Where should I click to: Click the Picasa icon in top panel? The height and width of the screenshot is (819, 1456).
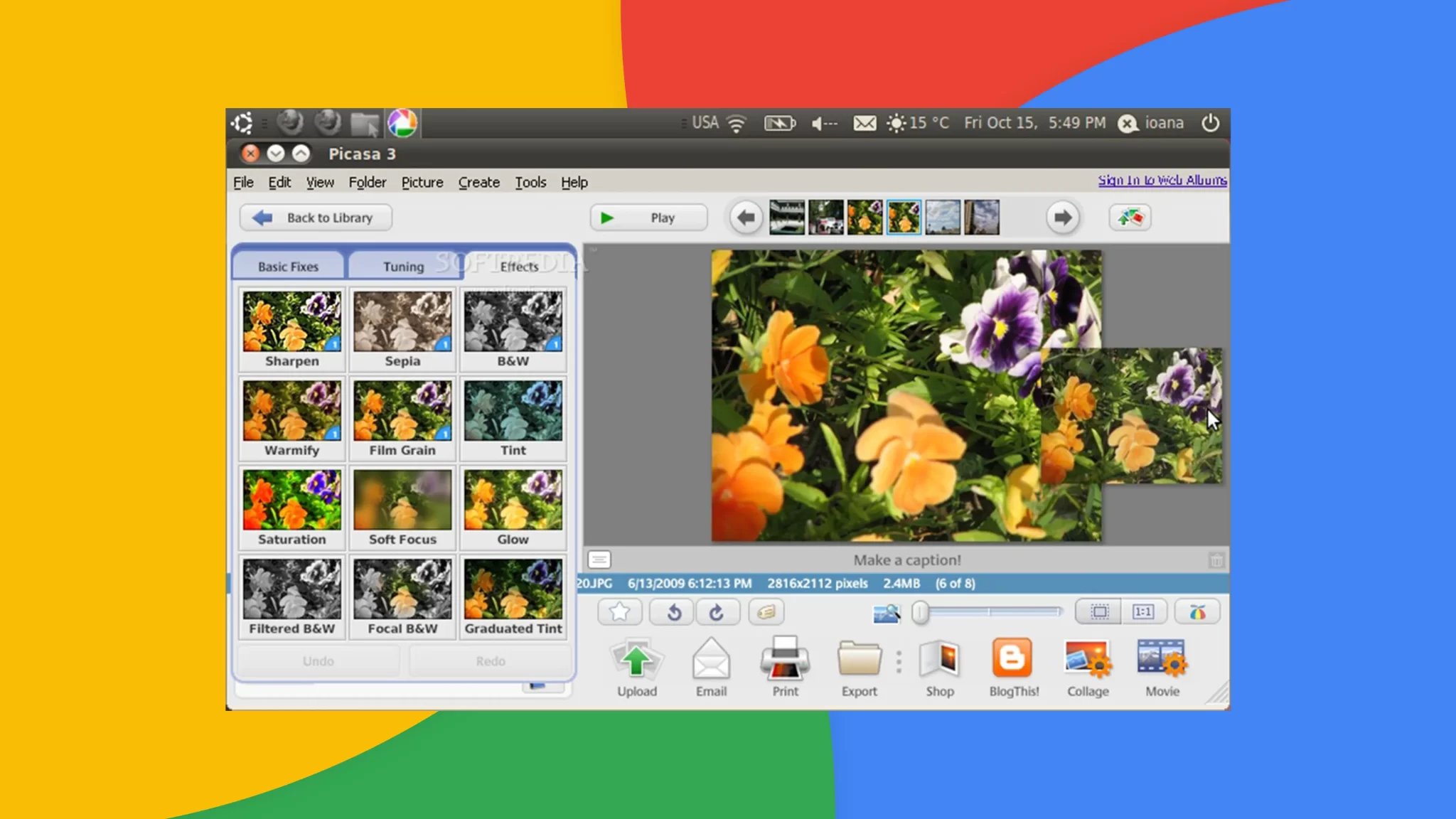pos(402,123)
